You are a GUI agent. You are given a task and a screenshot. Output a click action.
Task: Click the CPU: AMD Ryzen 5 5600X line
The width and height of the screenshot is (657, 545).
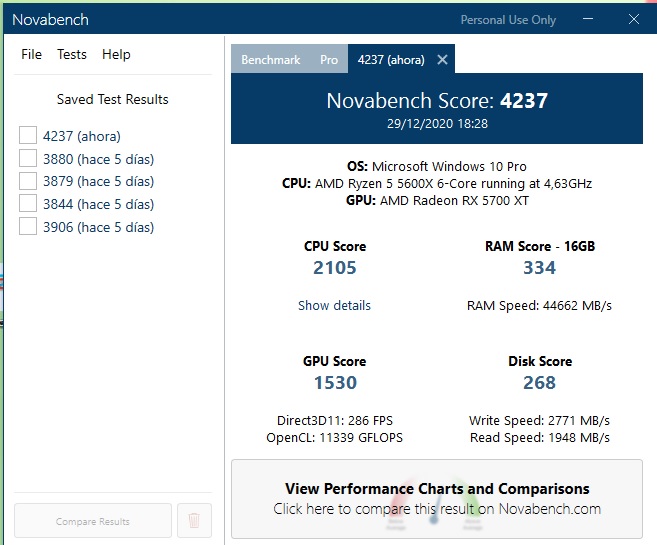(x=437, y=184)
